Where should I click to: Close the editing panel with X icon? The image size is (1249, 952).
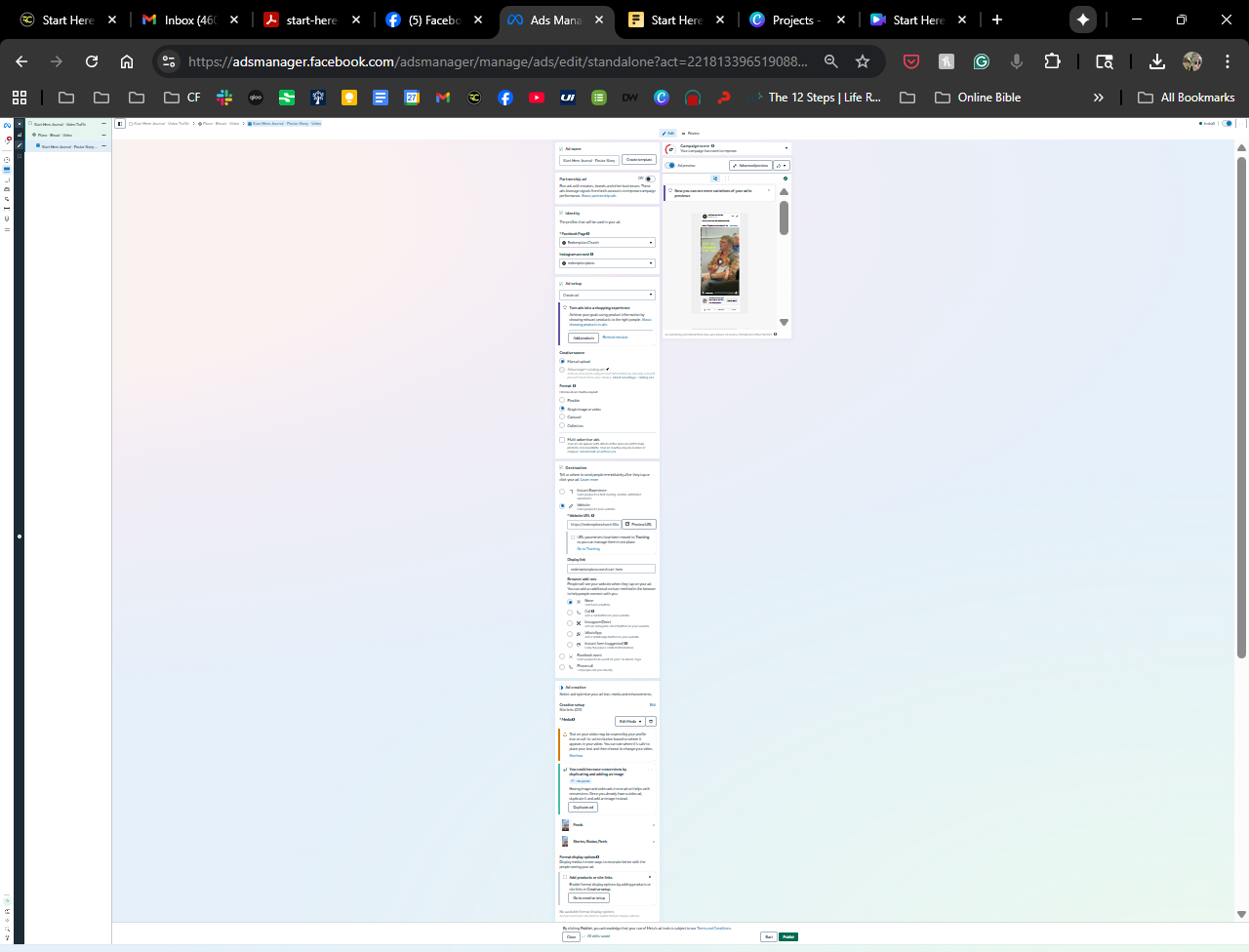pos(19,125)
